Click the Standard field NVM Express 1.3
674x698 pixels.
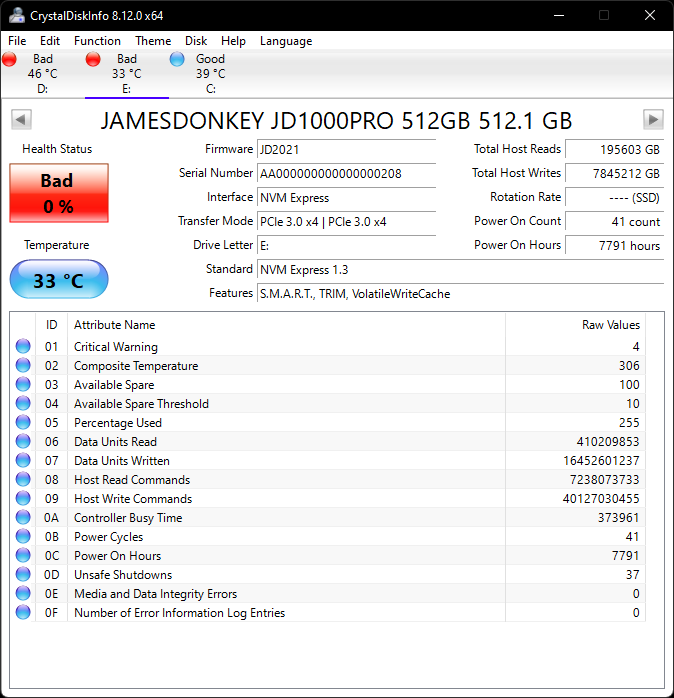[x=460, y=269]
